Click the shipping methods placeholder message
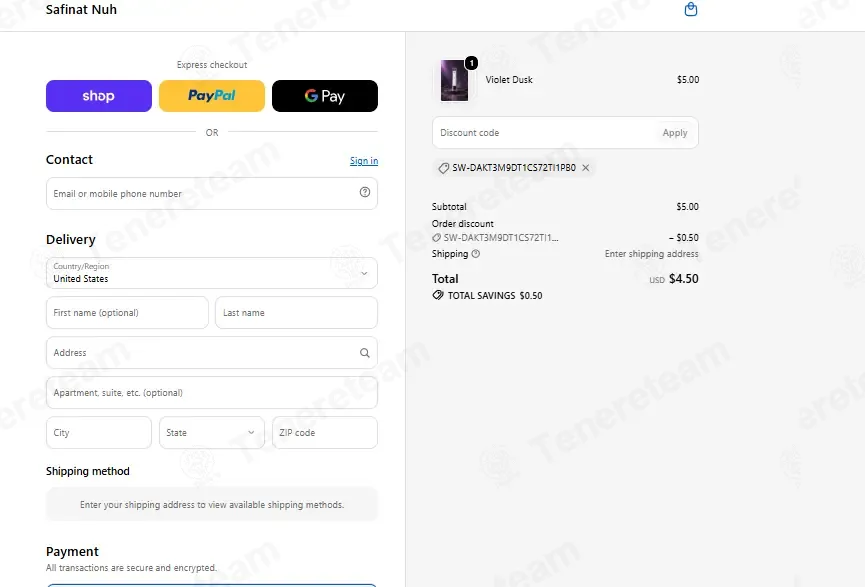Screen dimensions: 865x587 tap(212, 505)
